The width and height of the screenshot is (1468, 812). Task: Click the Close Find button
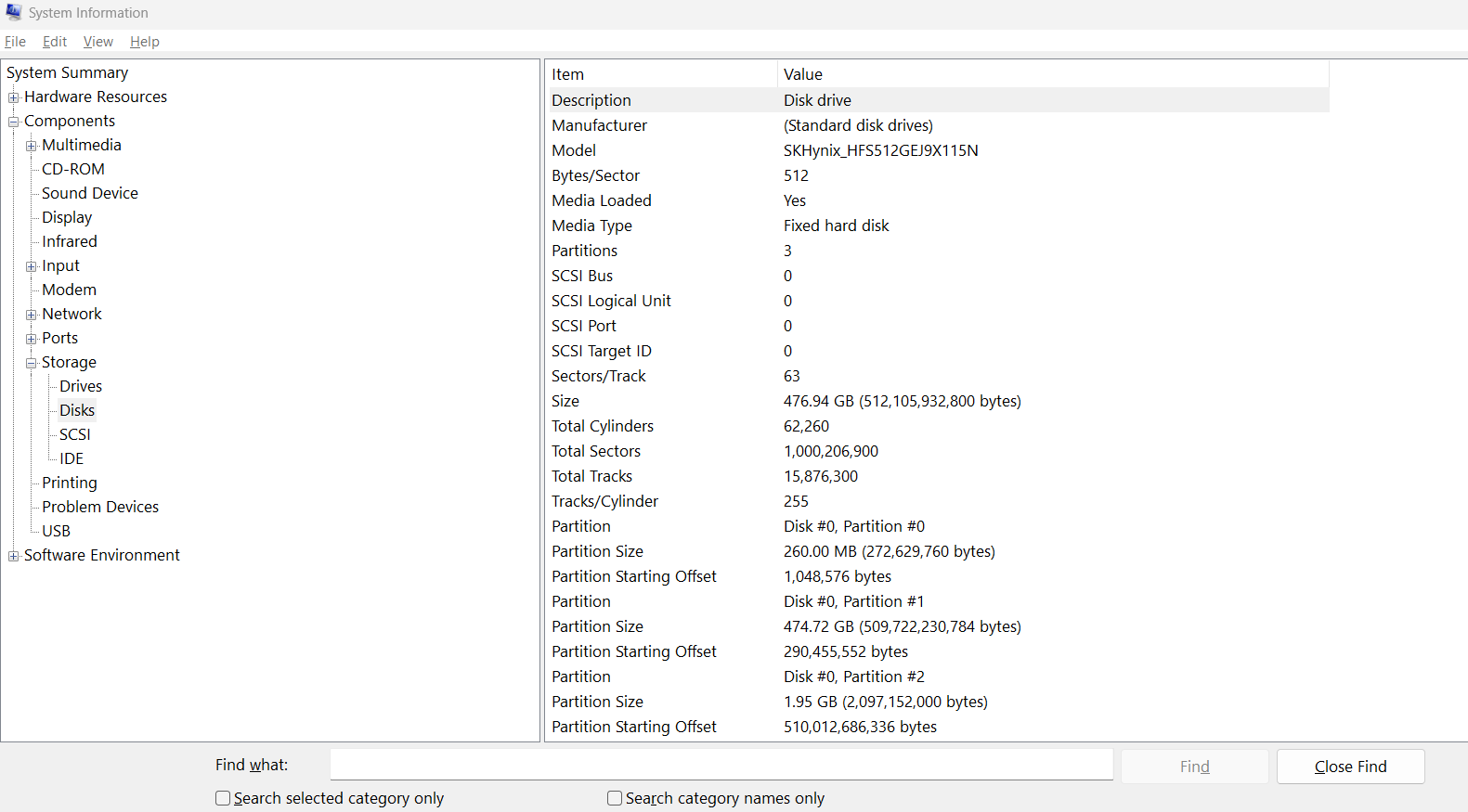click(x=1350, y=767)
